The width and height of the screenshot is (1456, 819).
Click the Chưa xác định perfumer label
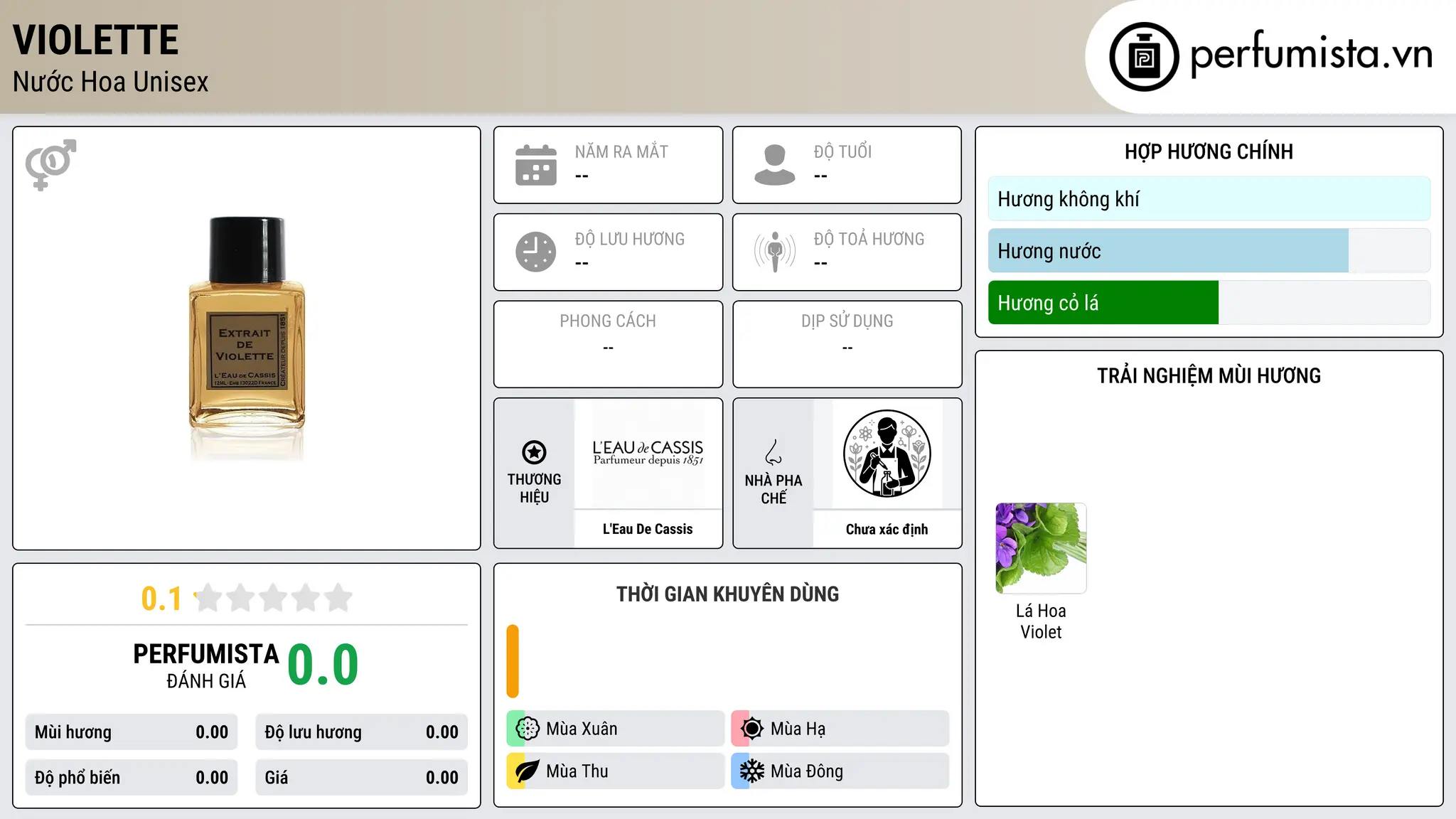pos(887,529)
